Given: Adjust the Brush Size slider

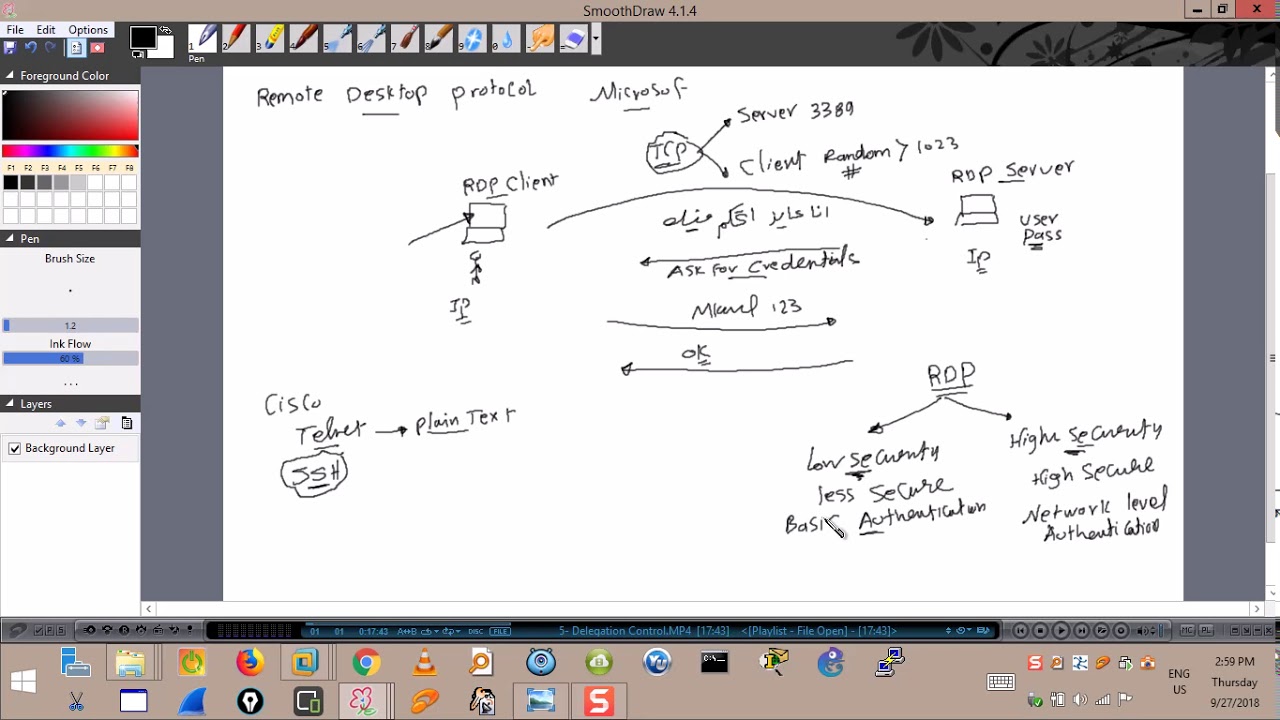Looking at the screenshot, I should (x=70, y=325).
